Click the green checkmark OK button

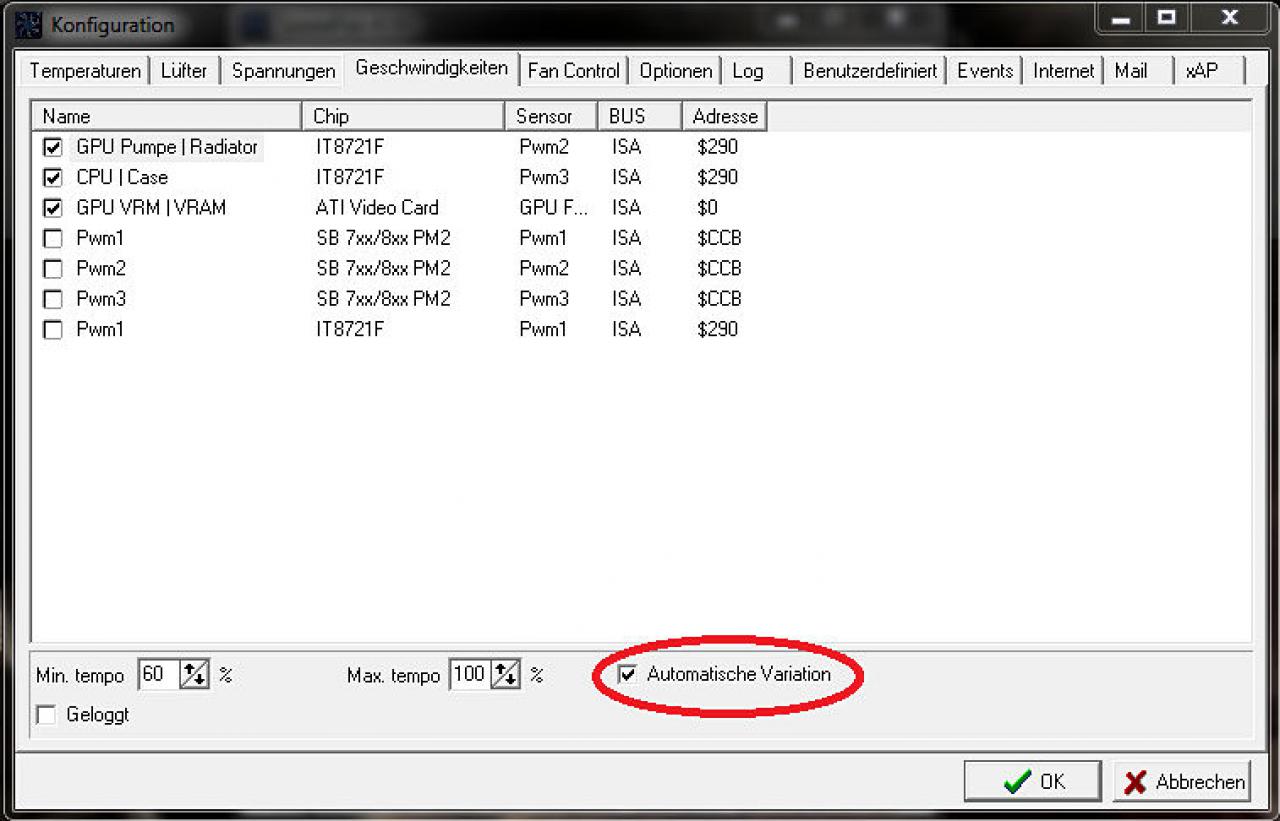[x=1032, y=782]
